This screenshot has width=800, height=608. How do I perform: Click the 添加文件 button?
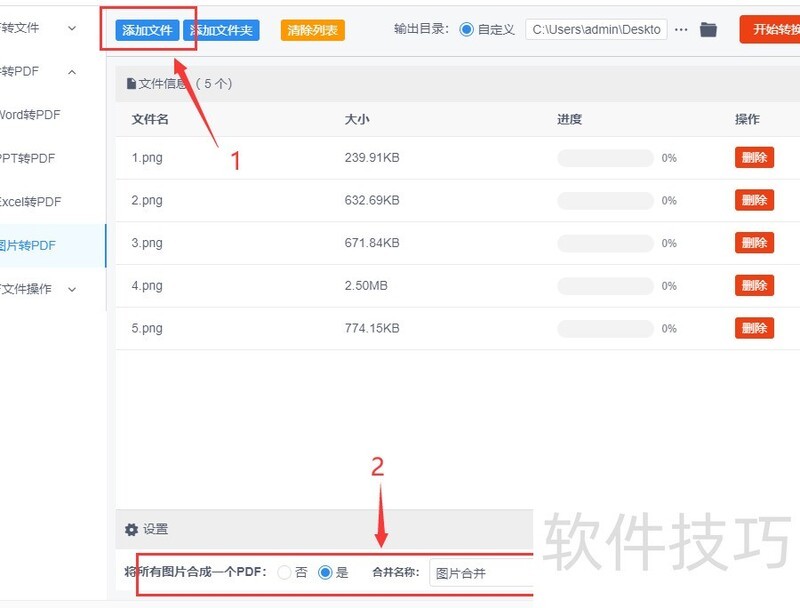coord(147,31)
